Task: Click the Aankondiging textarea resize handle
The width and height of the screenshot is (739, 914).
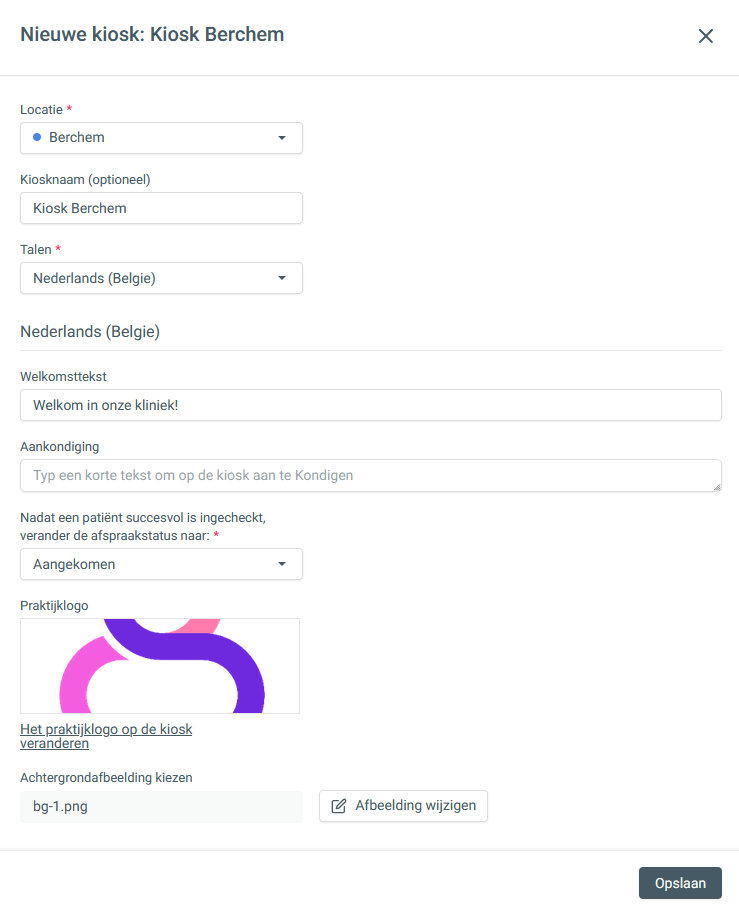Action: (x=716, y=486)
